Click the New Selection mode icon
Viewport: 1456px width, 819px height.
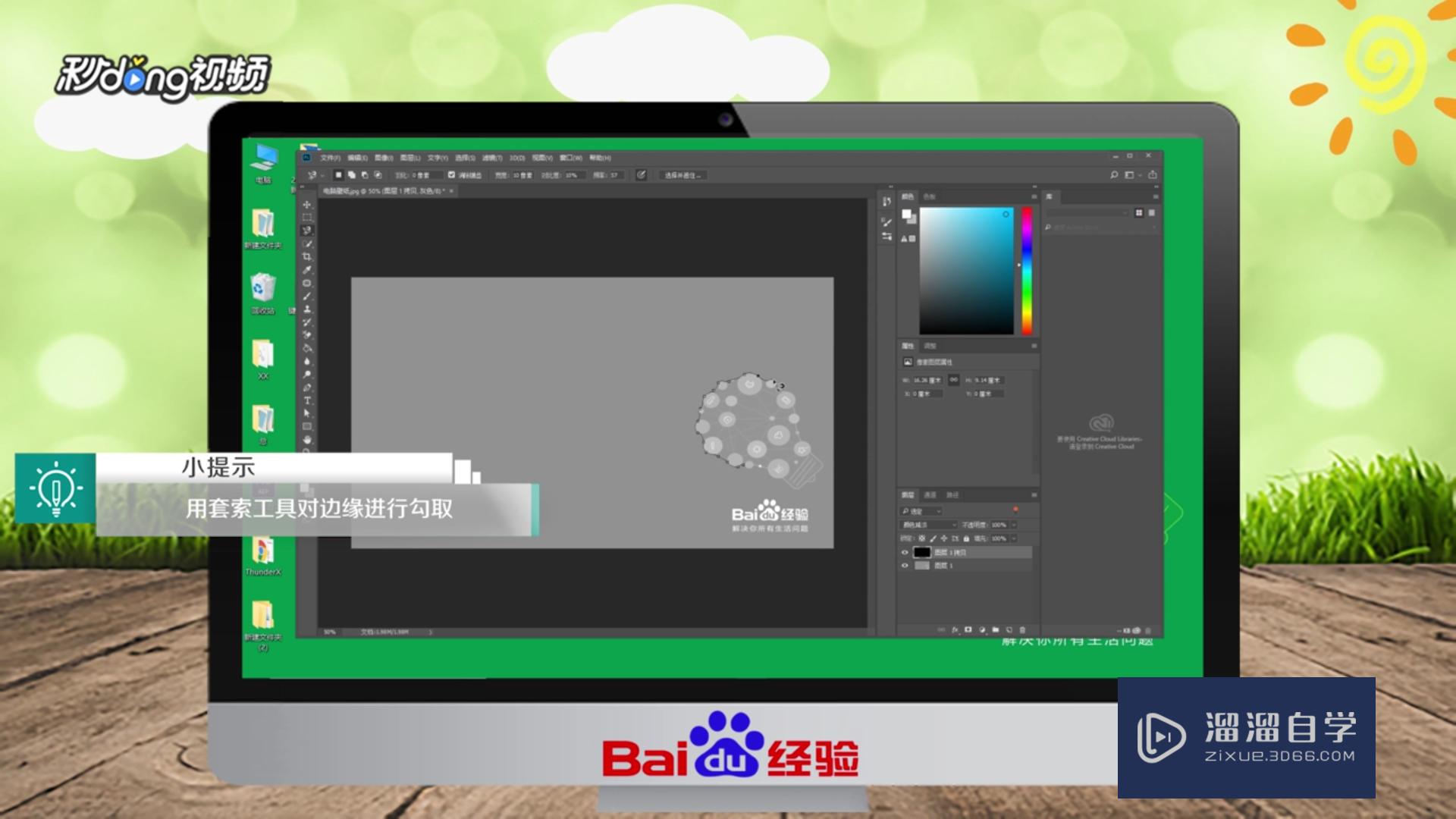pyautogui.click(x=338, y=175)
